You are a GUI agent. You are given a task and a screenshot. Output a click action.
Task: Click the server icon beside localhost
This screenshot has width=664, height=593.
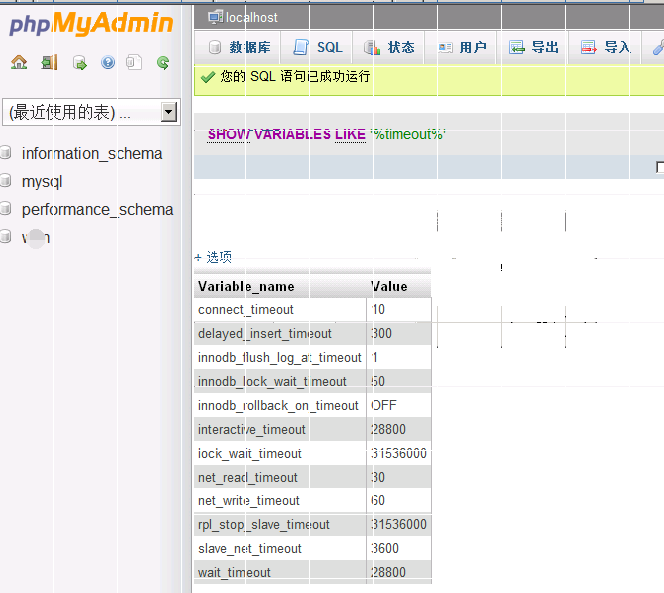pos(216,17)
